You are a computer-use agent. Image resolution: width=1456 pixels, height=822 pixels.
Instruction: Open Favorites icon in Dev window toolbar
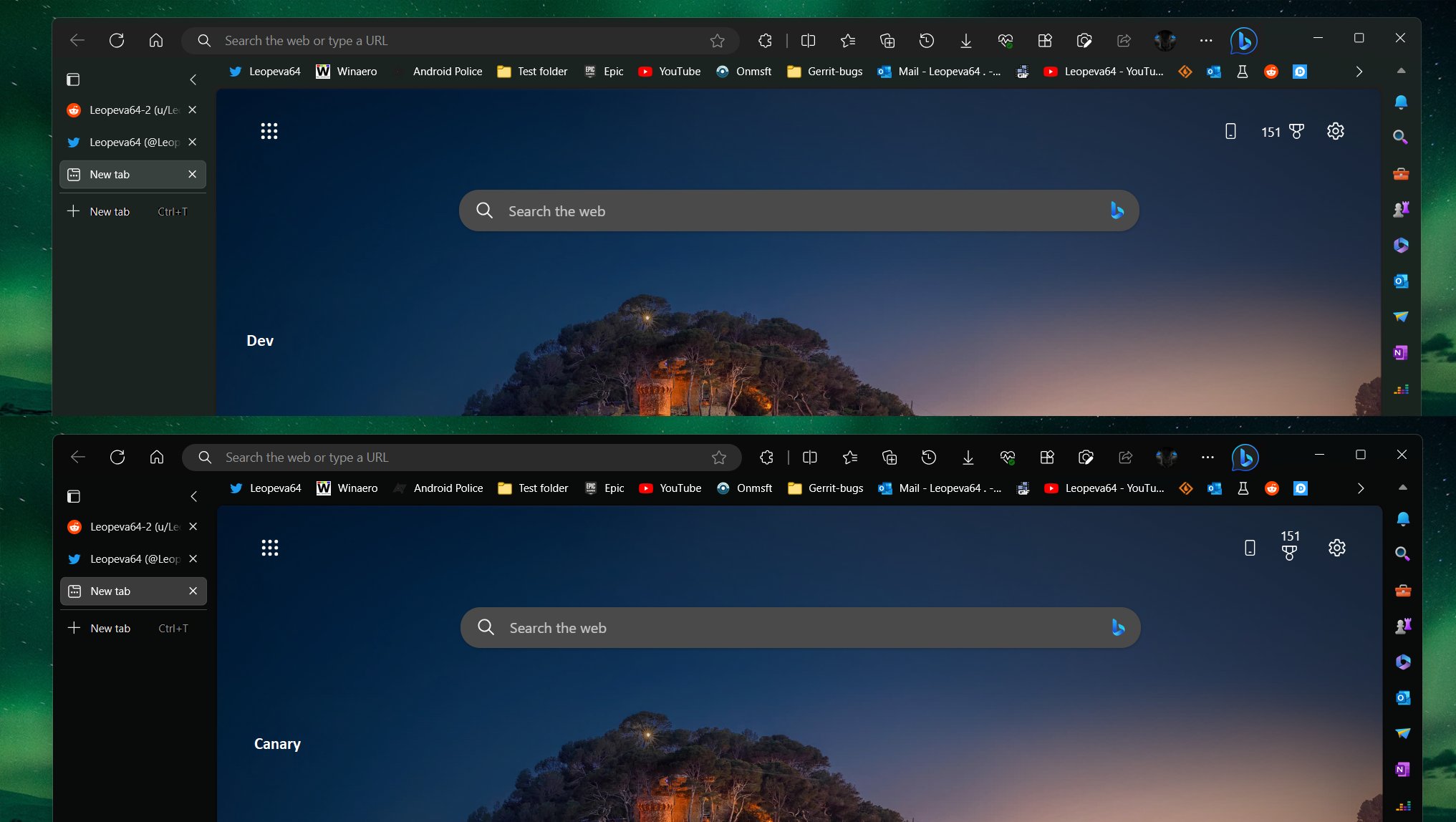click(x=848, y=41)
